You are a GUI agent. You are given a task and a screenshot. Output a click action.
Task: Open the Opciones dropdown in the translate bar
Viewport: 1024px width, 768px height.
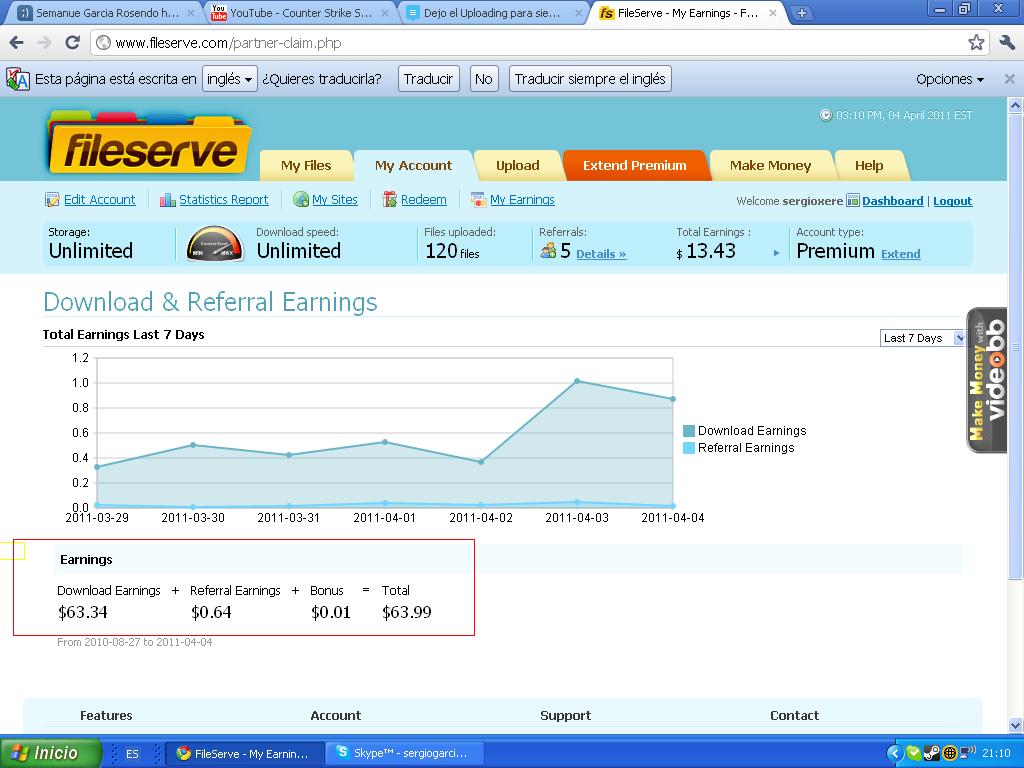point(950,79)
